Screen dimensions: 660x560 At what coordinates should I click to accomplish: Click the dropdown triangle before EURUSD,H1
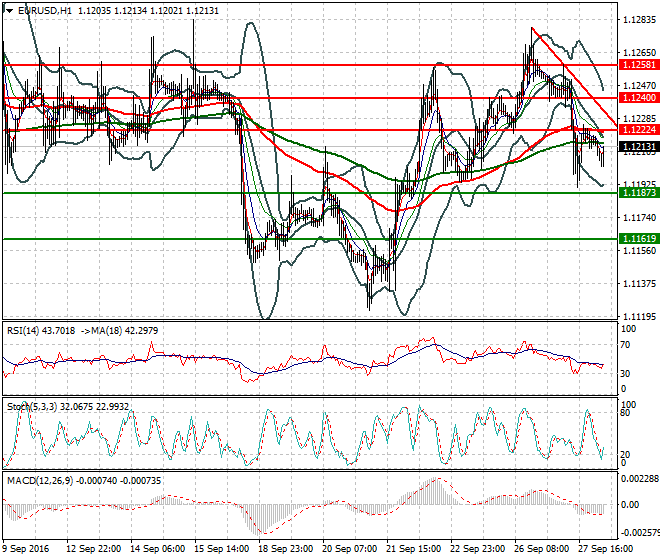tap(9, 10)
